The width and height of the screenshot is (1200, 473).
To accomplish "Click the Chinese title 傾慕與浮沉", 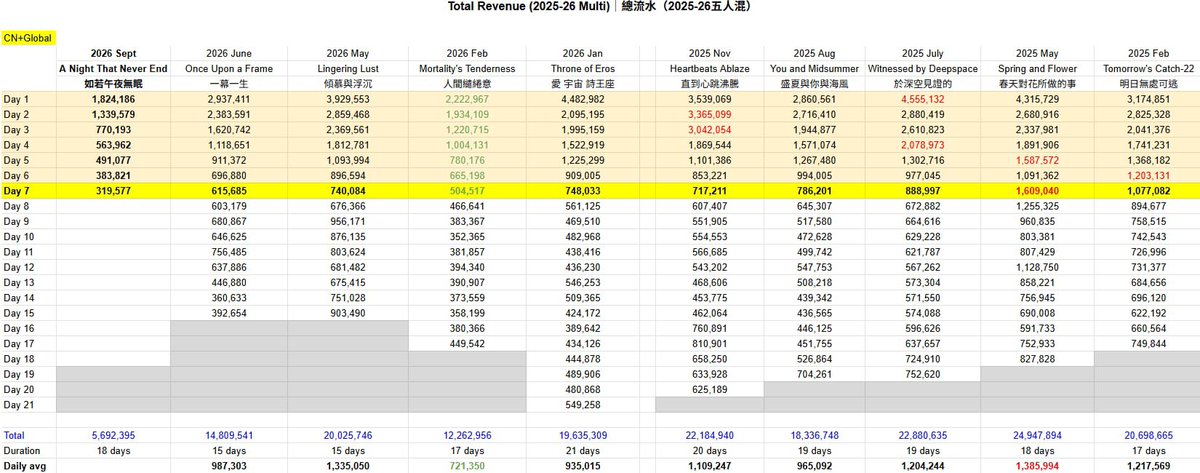I will pyautogui.click(x=350, y=84).
